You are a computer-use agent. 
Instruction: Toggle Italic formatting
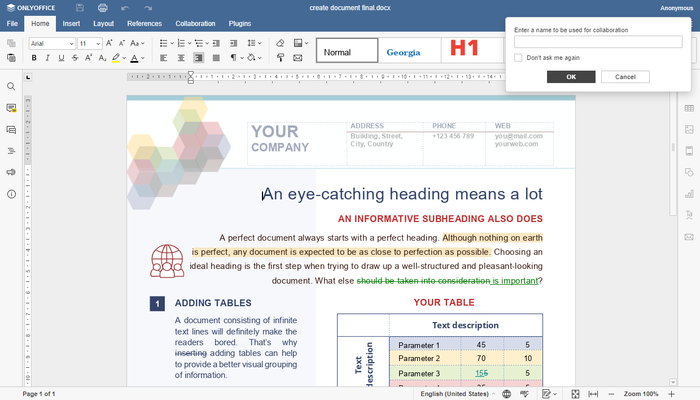point(47,57)
